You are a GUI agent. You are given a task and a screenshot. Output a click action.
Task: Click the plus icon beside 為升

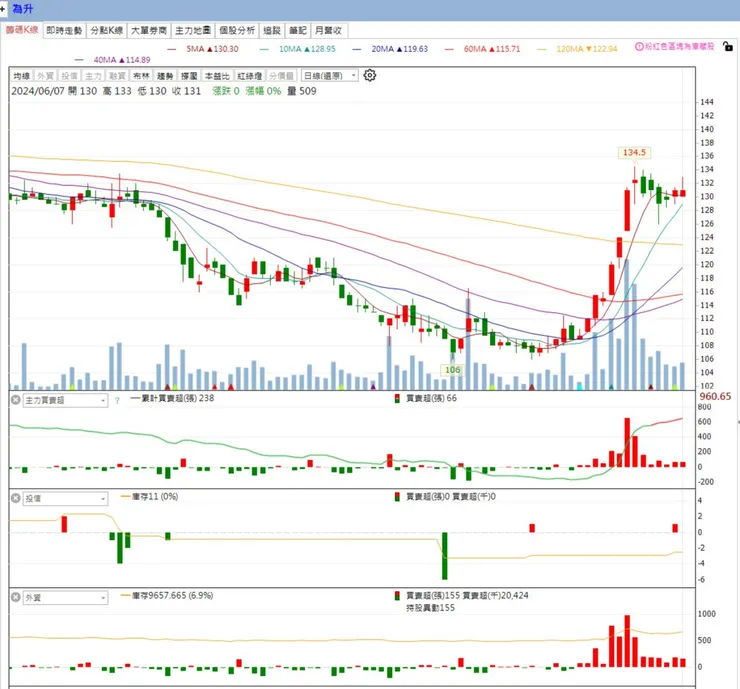click(3, 9)
